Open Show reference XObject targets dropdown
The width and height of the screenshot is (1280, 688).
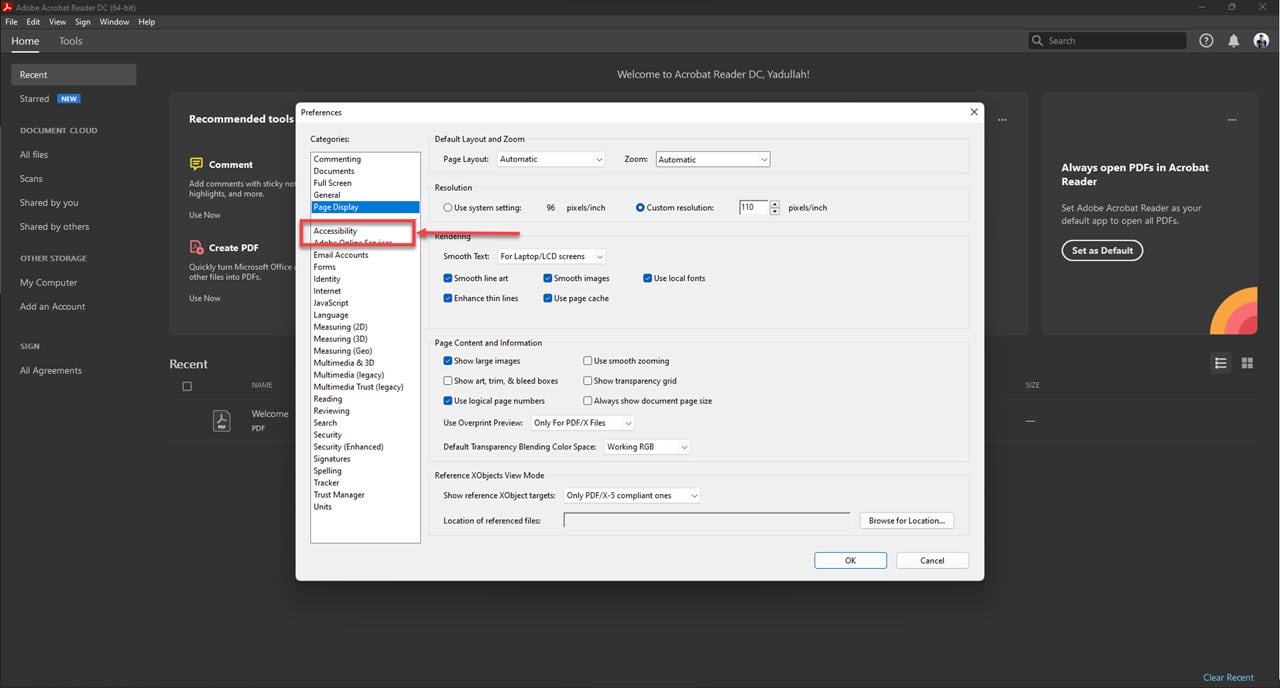pos(631,495)
